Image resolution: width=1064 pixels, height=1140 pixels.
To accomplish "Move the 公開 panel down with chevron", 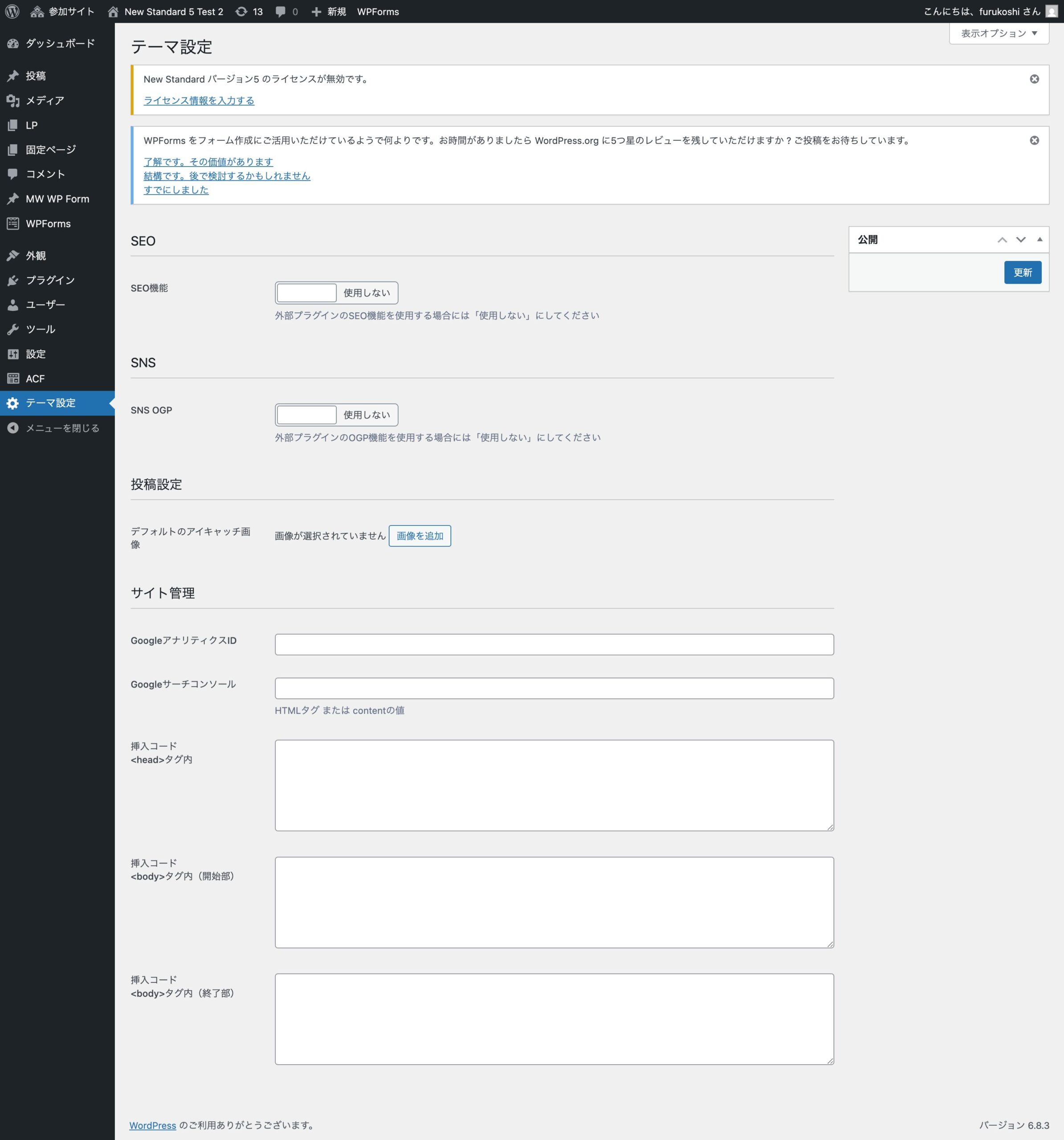I will 1020,240.
